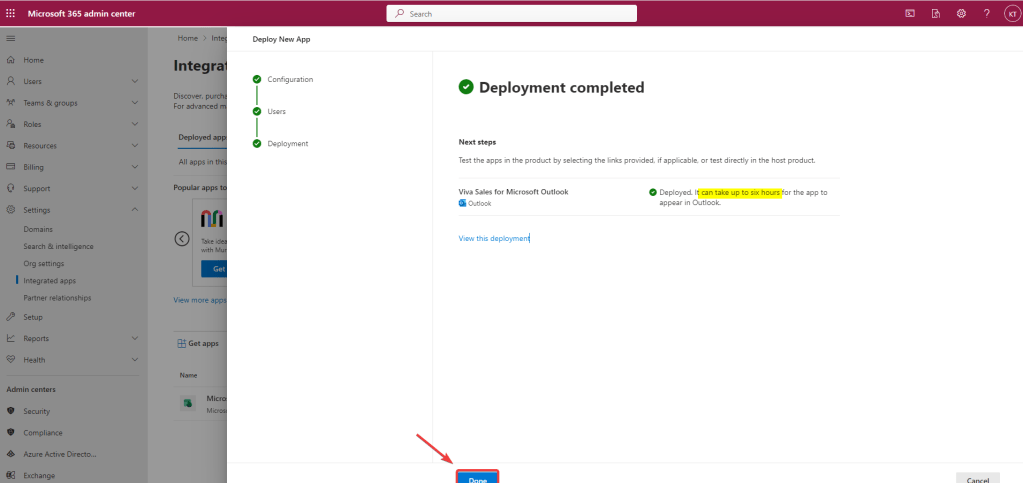Click the Done button

[x=477, y=477]
